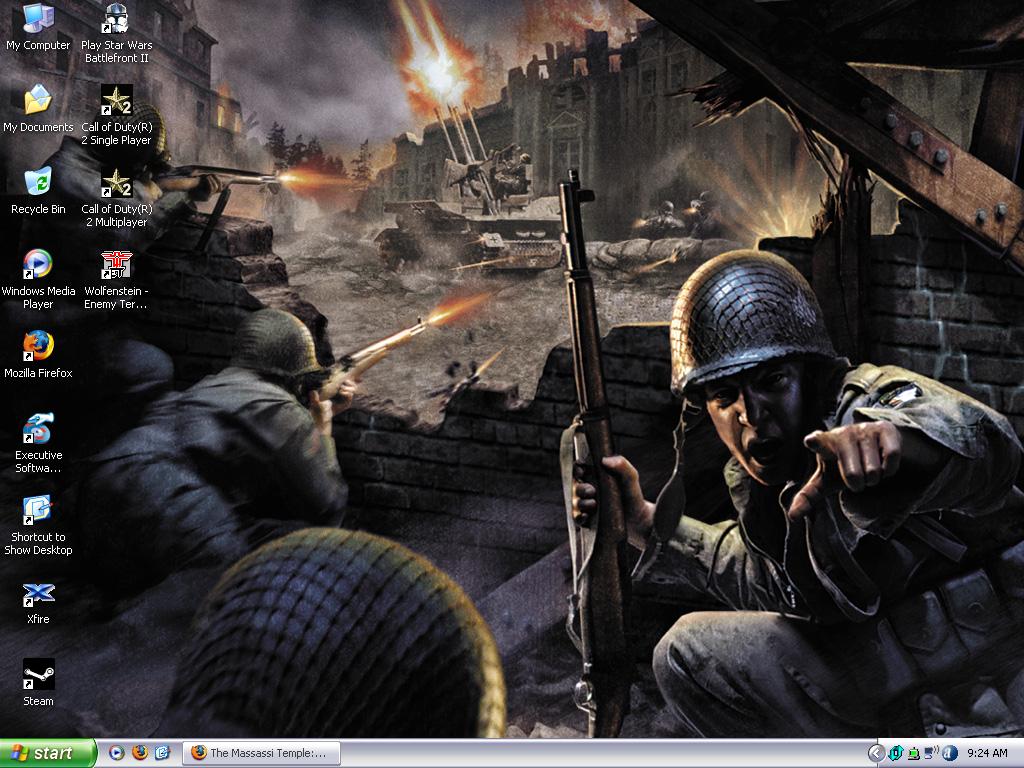Image resolution: width=1024 pixels, height=768 pixels.
Task: Select the Xfire desktop shortcut
Action: [38, 603]
